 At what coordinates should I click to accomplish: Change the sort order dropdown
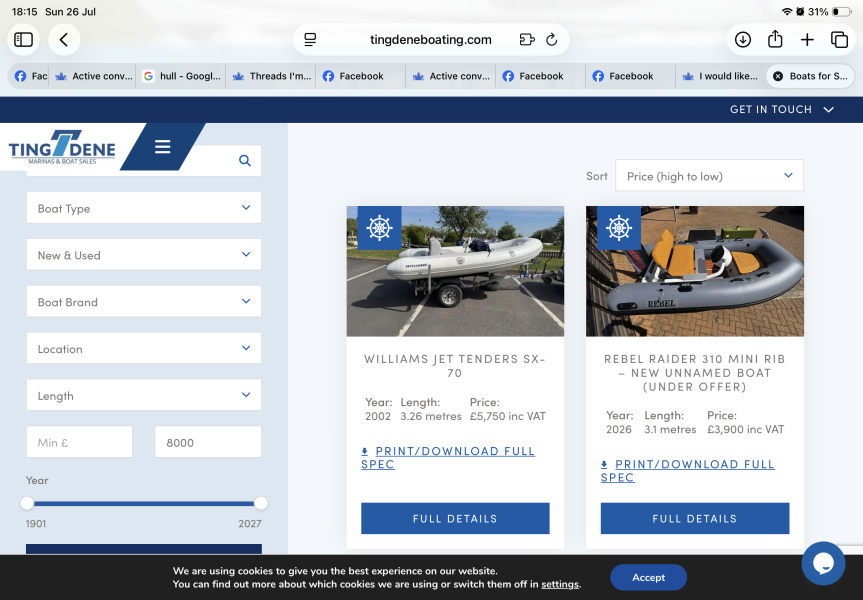(709, 176)
